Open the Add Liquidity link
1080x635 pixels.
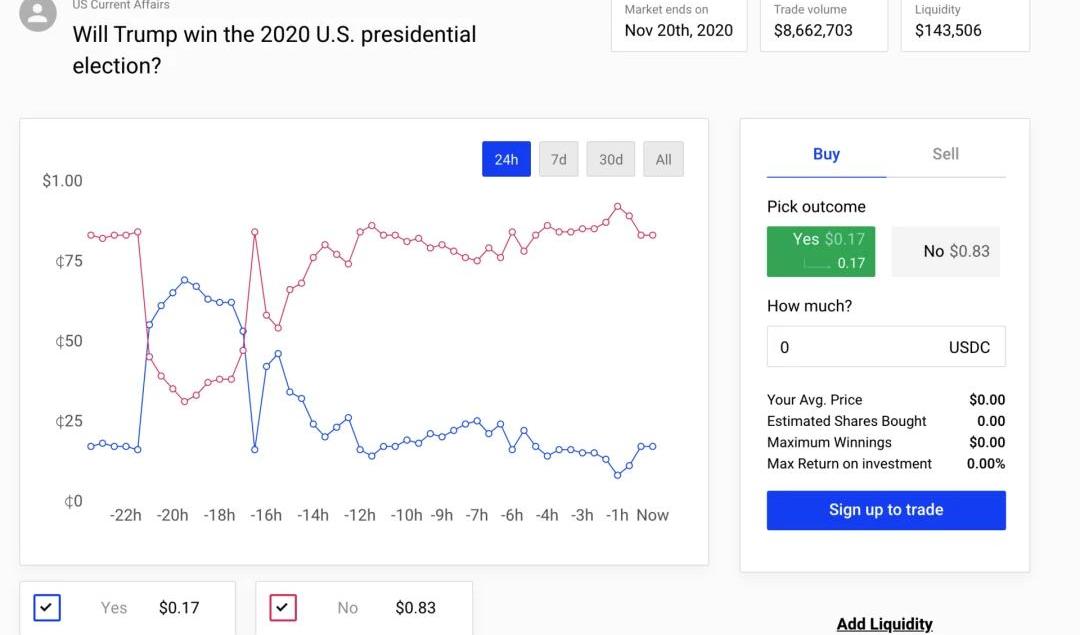[884, 624]
